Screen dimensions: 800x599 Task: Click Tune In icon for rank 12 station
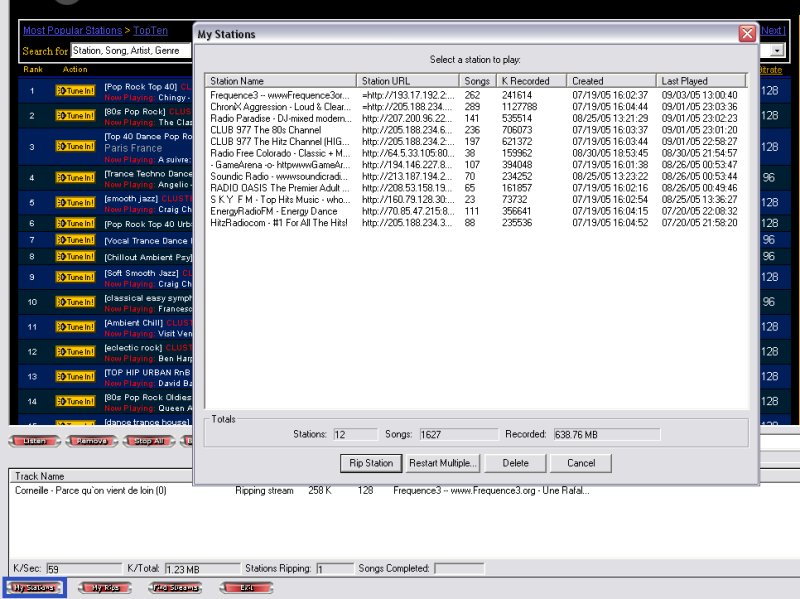[76, 352]
